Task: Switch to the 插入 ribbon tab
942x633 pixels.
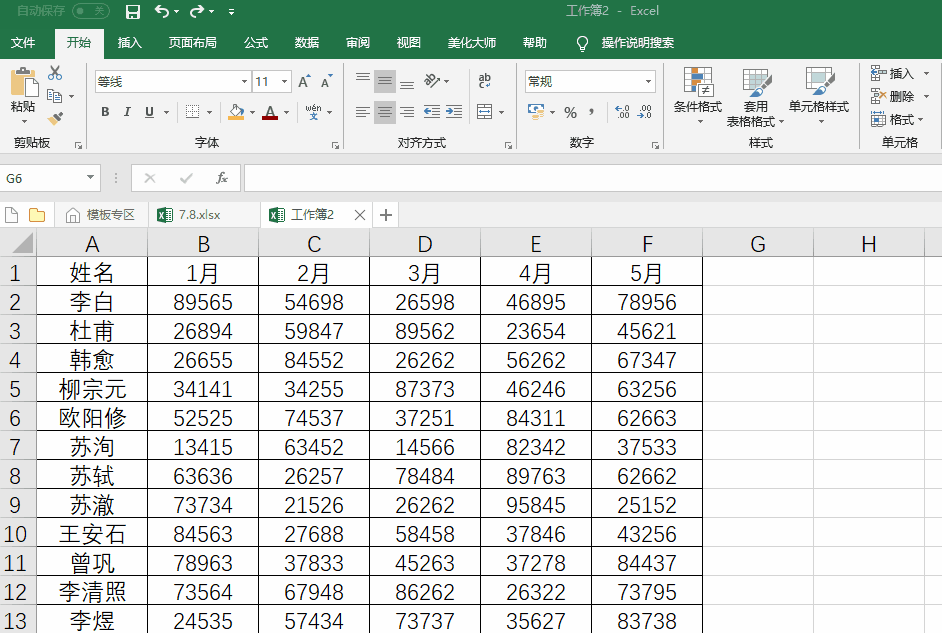Action: (x=129, y=43)
